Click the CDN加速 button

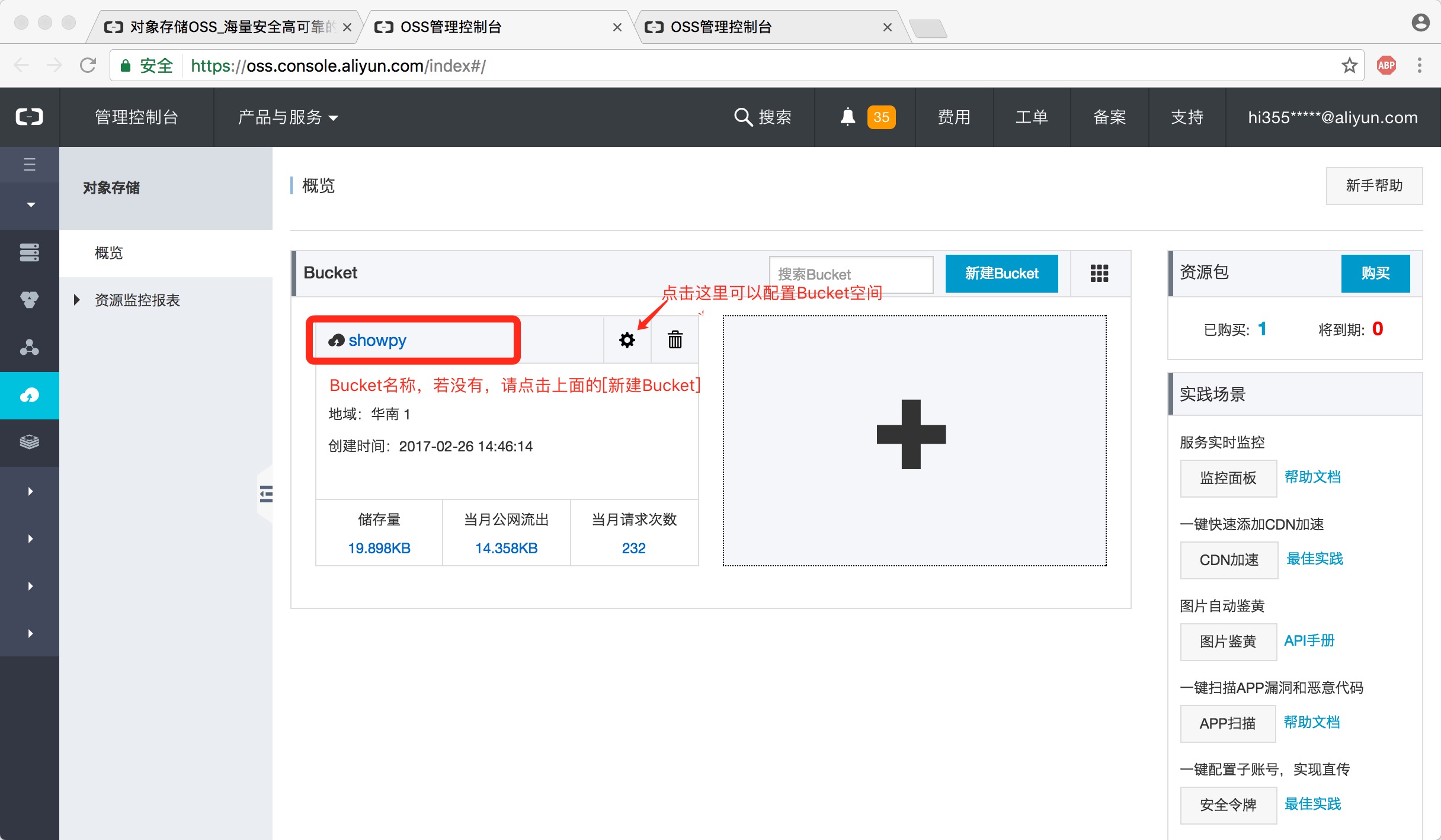[1229, 560]
